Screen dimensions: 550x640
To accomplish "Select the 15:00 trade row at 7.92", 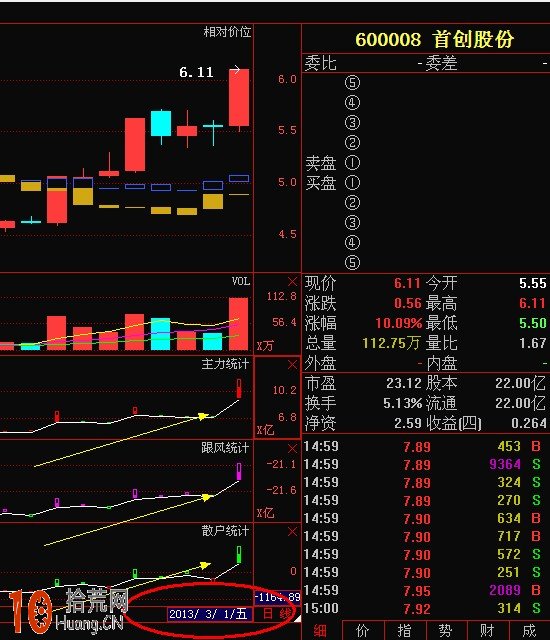I will tap(425, 609).
